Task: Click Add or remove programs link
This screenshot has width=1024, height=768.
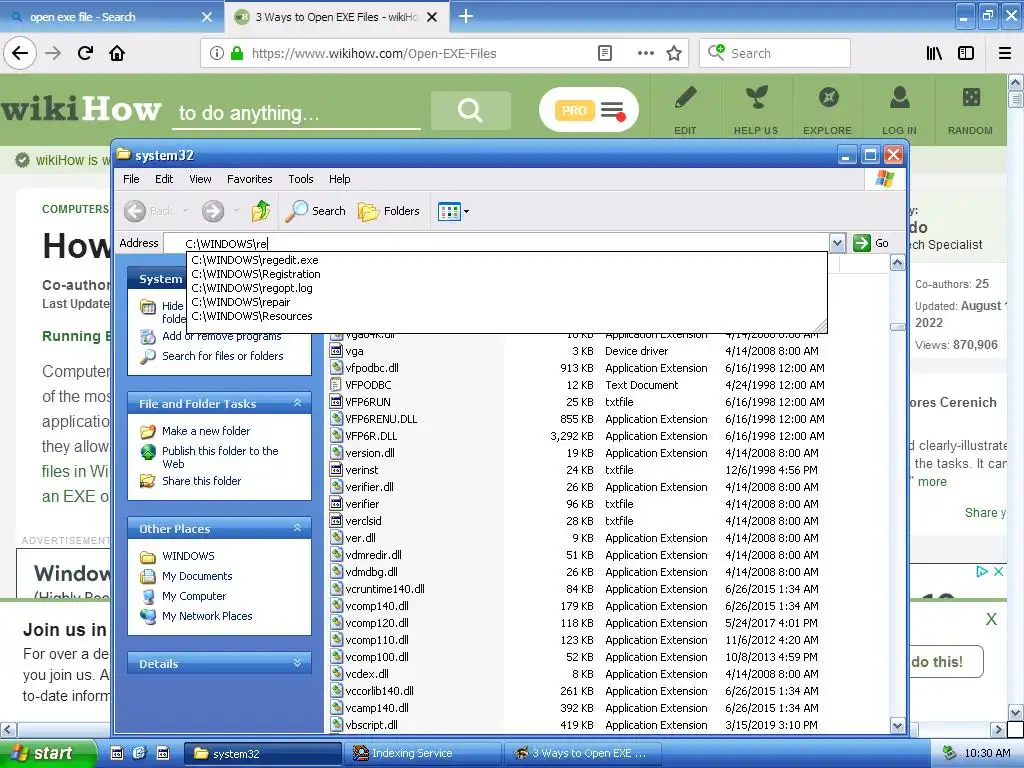Action: coord(221,336)
